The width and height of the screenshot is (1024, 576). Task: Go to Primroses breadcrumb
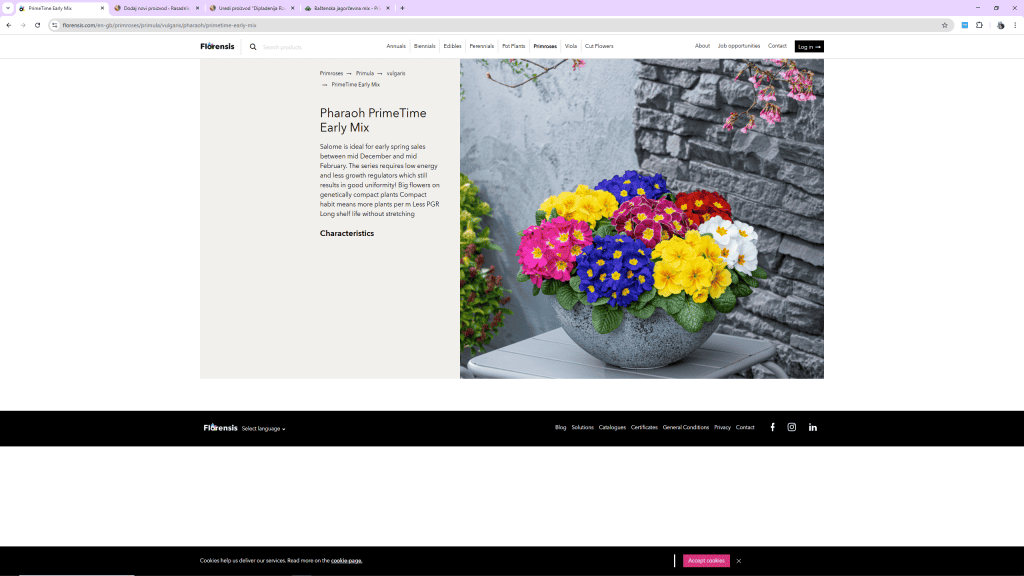331,73
